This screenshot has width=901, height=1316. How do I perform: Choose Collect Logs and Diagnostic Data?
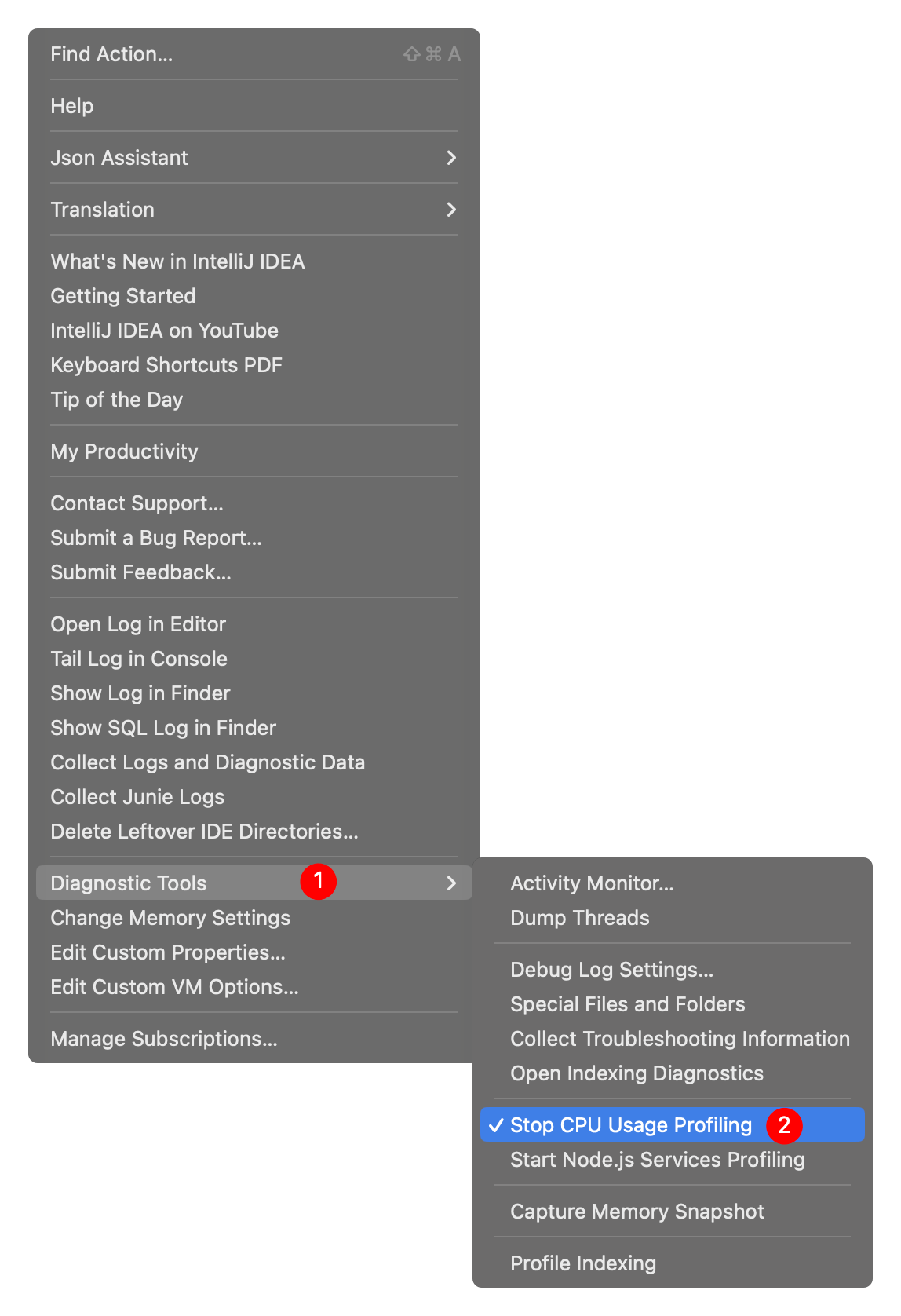pyautogui.click(x=208, y=762)
